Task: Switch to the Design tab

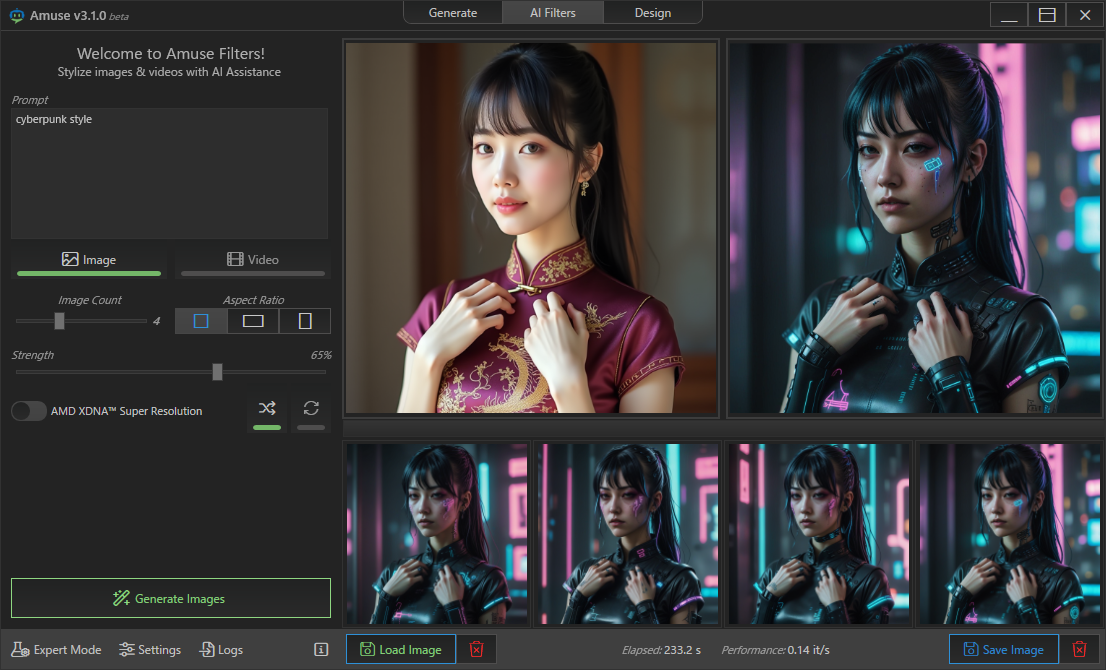Action: click(652, 13)
